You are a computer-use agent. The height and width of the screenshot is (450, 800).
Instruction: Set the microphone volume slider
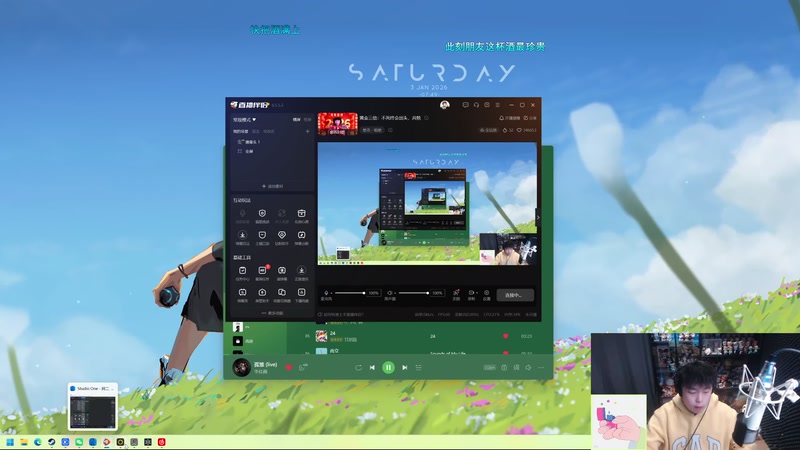[x=349, y=293]
